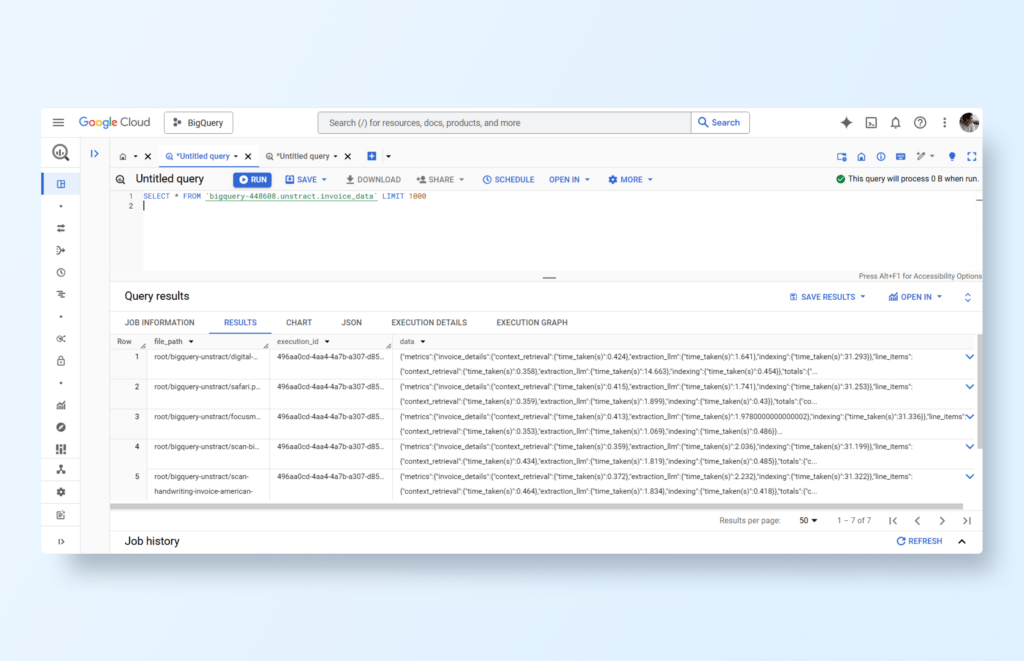Click the new query tab plus icon

click(372, 156)
